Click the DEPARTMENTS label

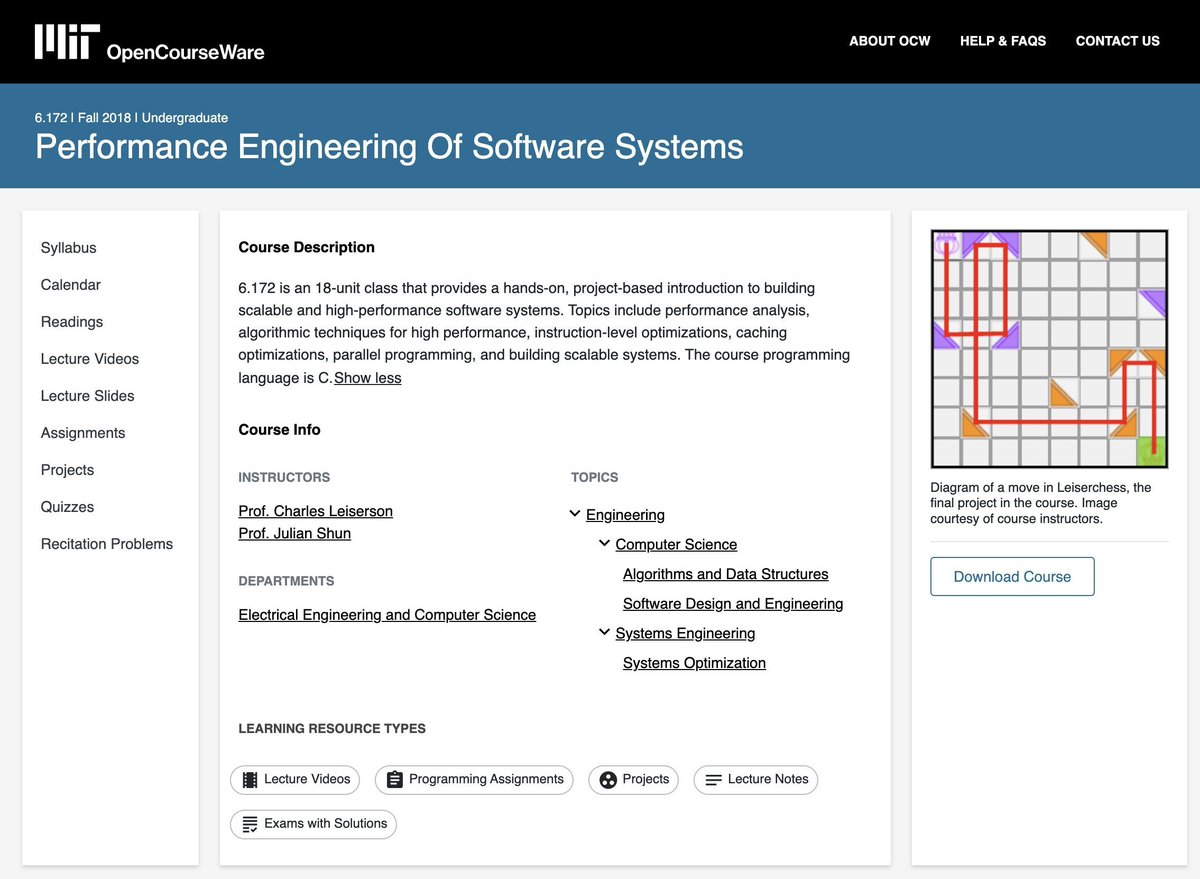(x=286, y=581)
